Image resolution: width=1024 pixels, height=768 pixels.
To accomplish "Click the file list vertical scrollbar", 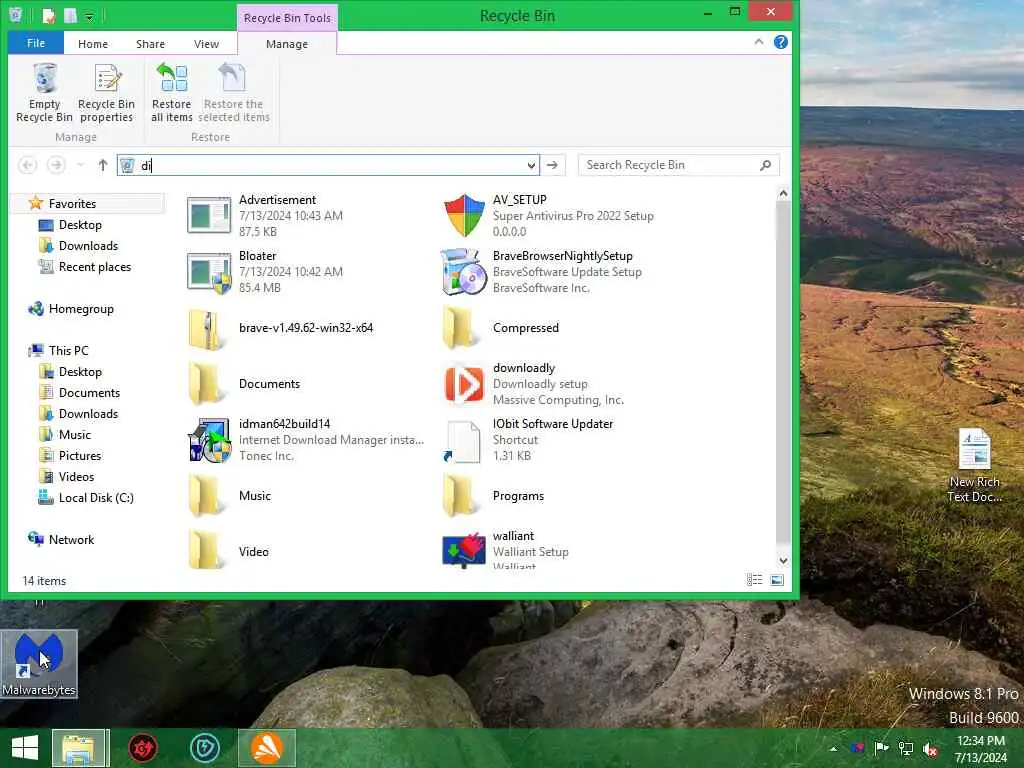I will tap(783, 372).
